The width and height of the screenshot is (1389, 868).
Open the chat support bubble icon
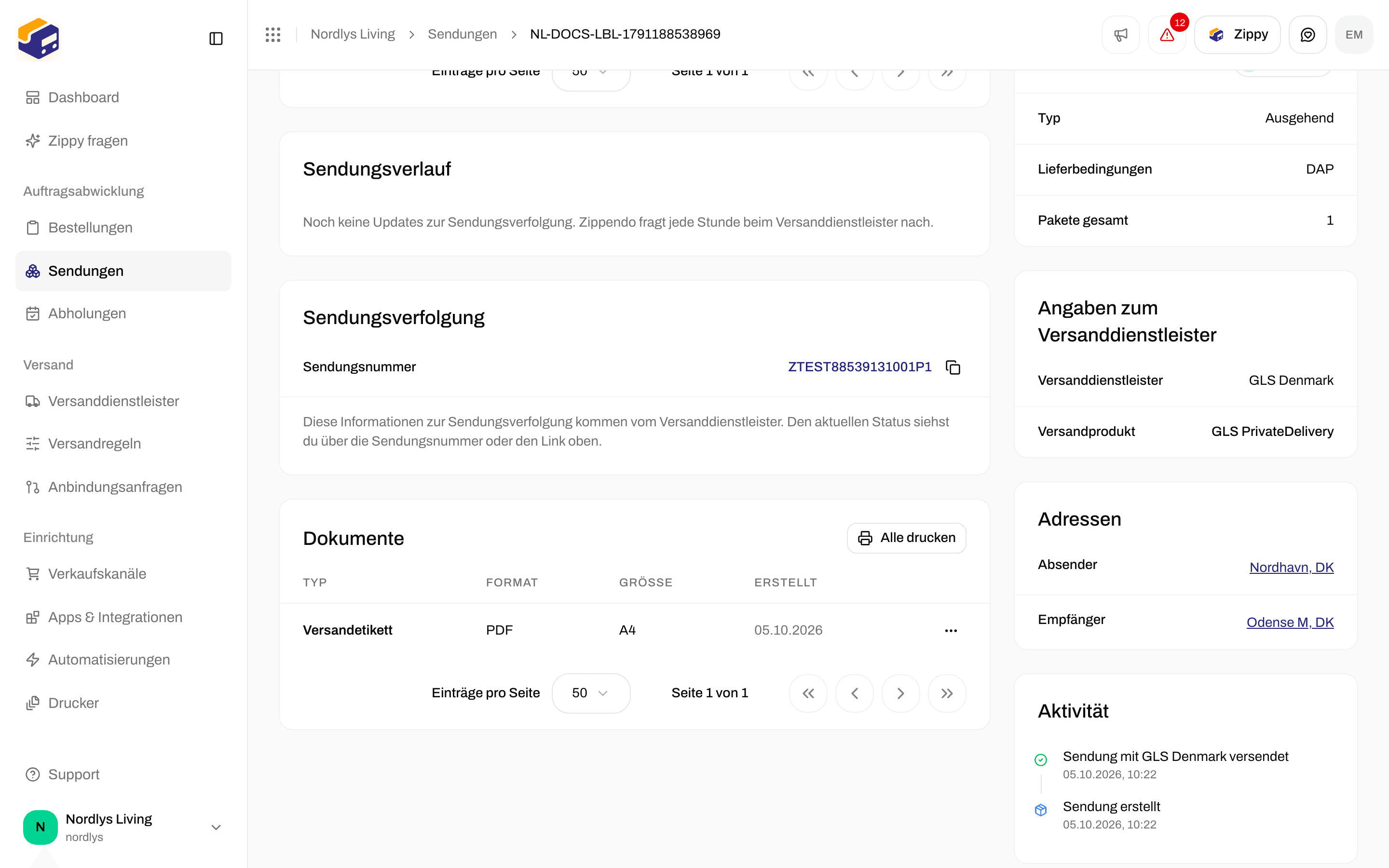pos(1307,34)
